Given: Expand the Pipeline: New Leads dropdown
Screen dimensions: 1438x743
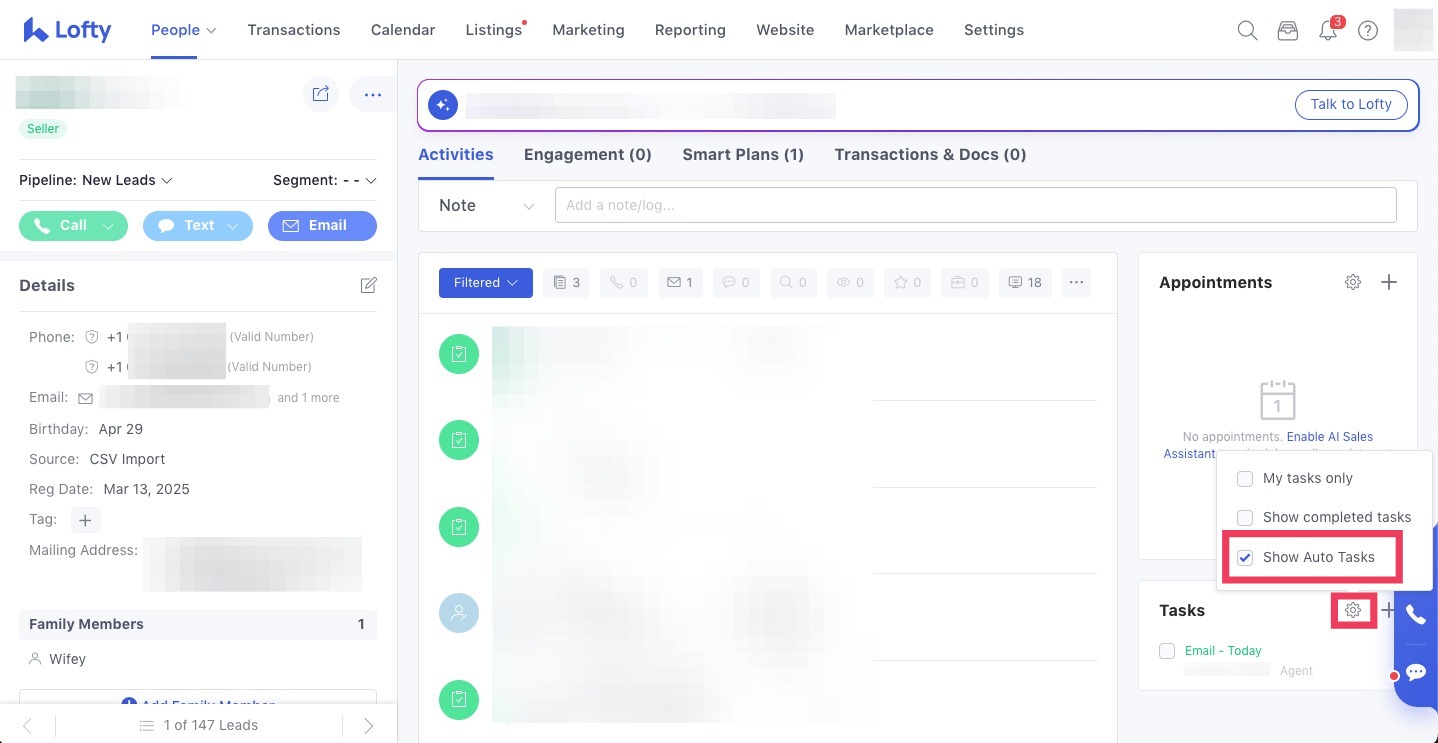Looking at the screenshot, I should (x=96, y=181).
